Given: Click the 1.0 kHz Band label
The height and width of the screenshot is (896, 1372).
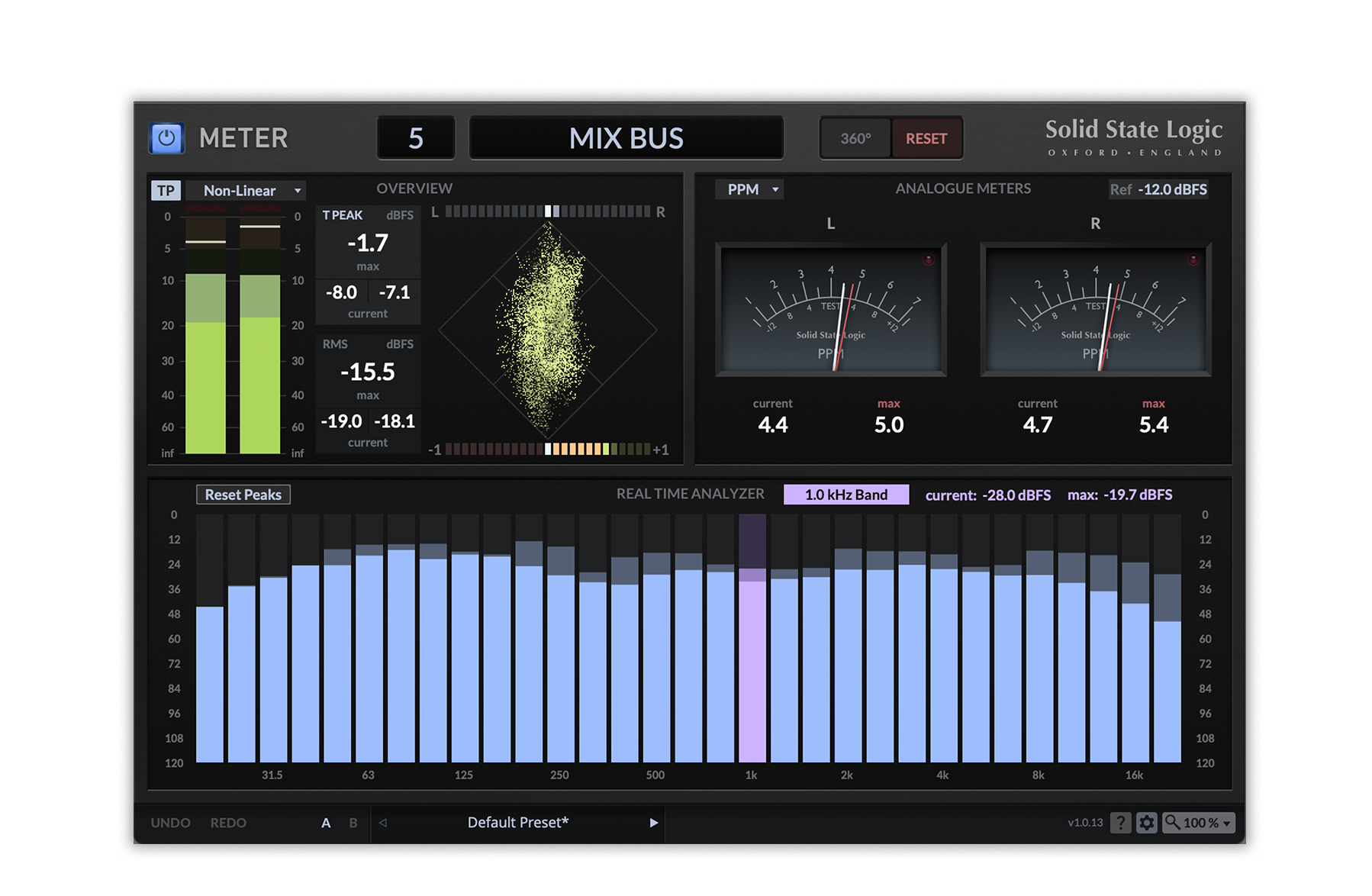Looking at the screenshot, I should pyautogui.click(x=846, y=495).
